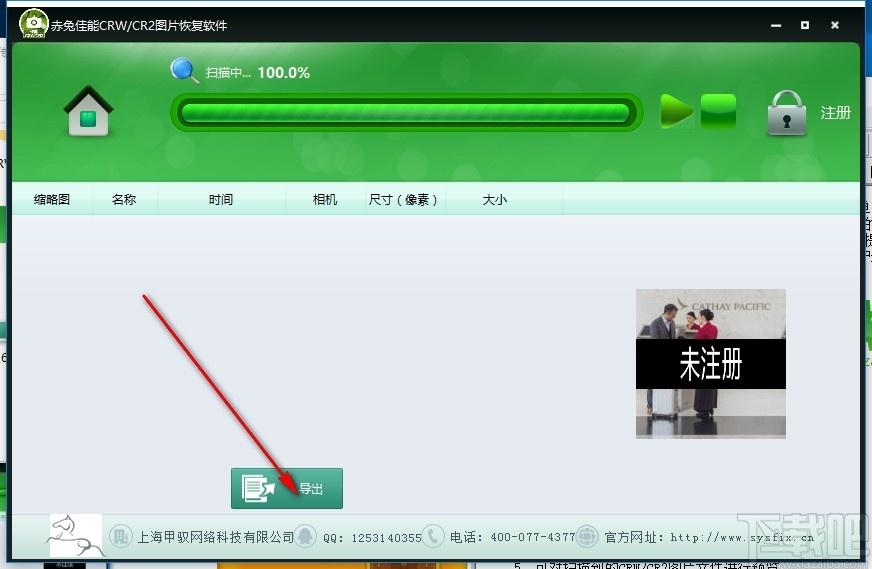Sort by 名称 column header
Image resolution: width=872 pixels, height=569 pixels.
pos(124,199)
